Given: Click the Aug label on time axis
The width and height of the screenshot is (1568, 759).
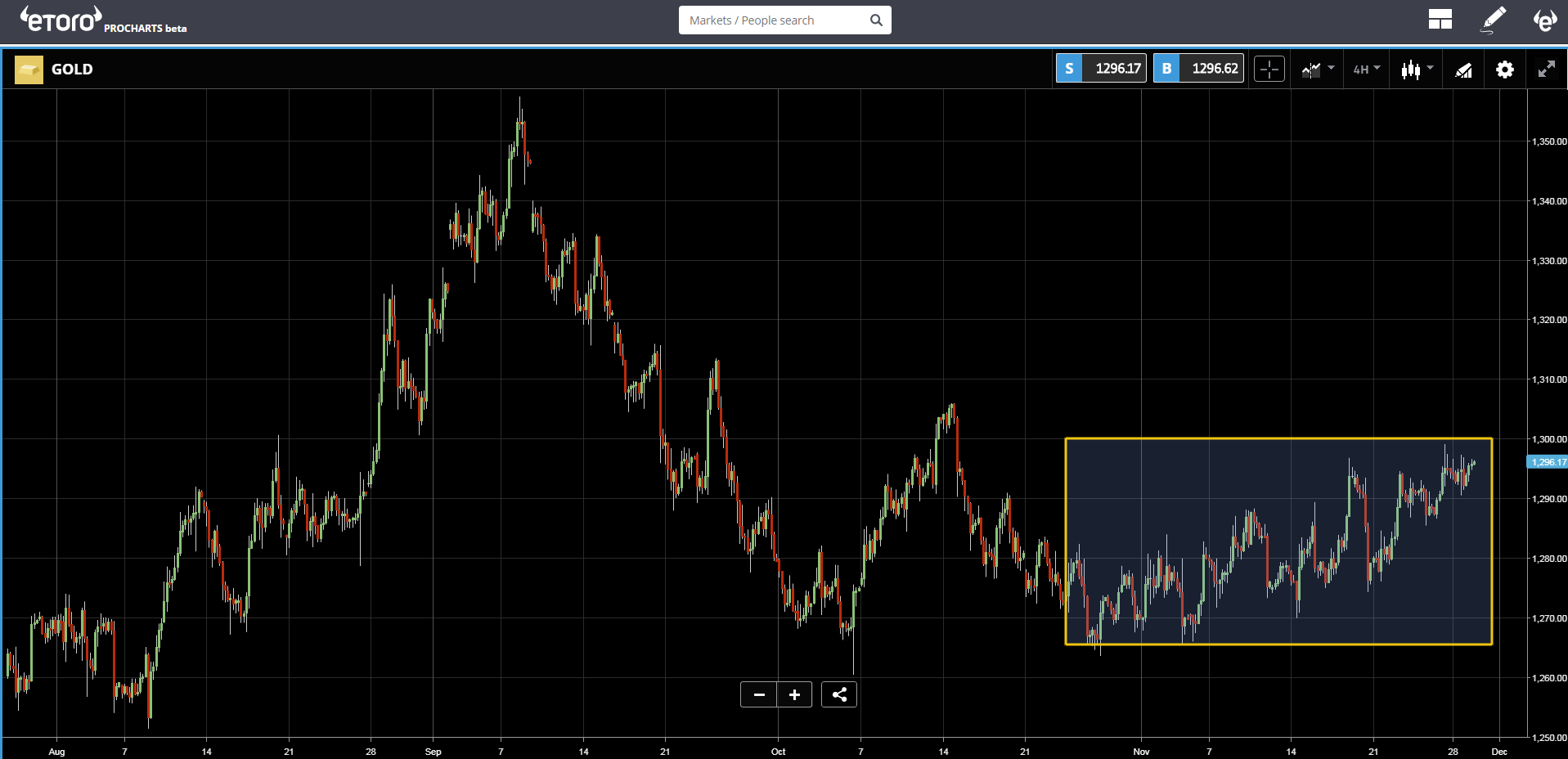Looking at the screenshot, I should (56, 752).
